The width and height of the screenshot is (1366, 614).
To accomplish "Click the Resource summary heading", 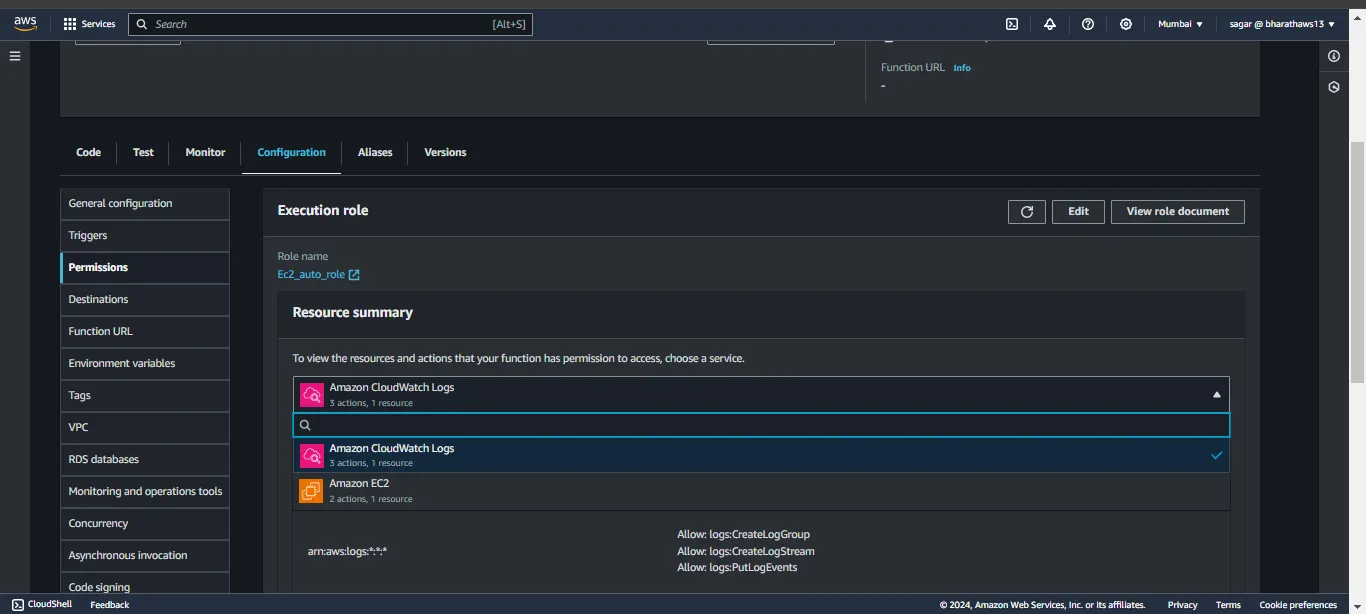I will [x=352, y=312].
